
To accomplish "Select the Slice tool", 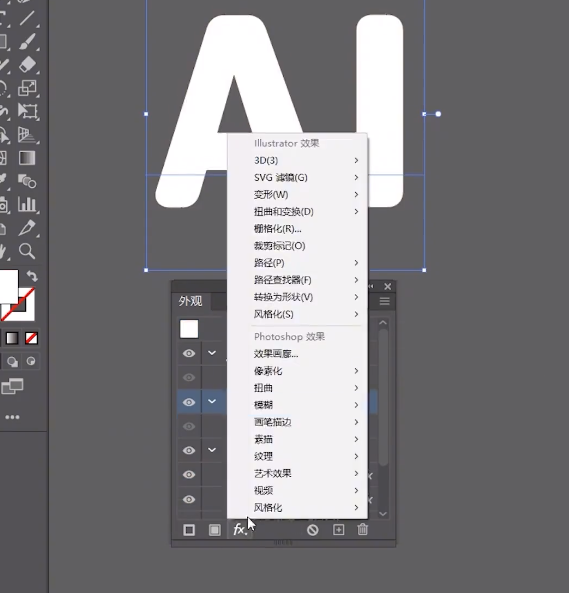I will coord(27,228).
